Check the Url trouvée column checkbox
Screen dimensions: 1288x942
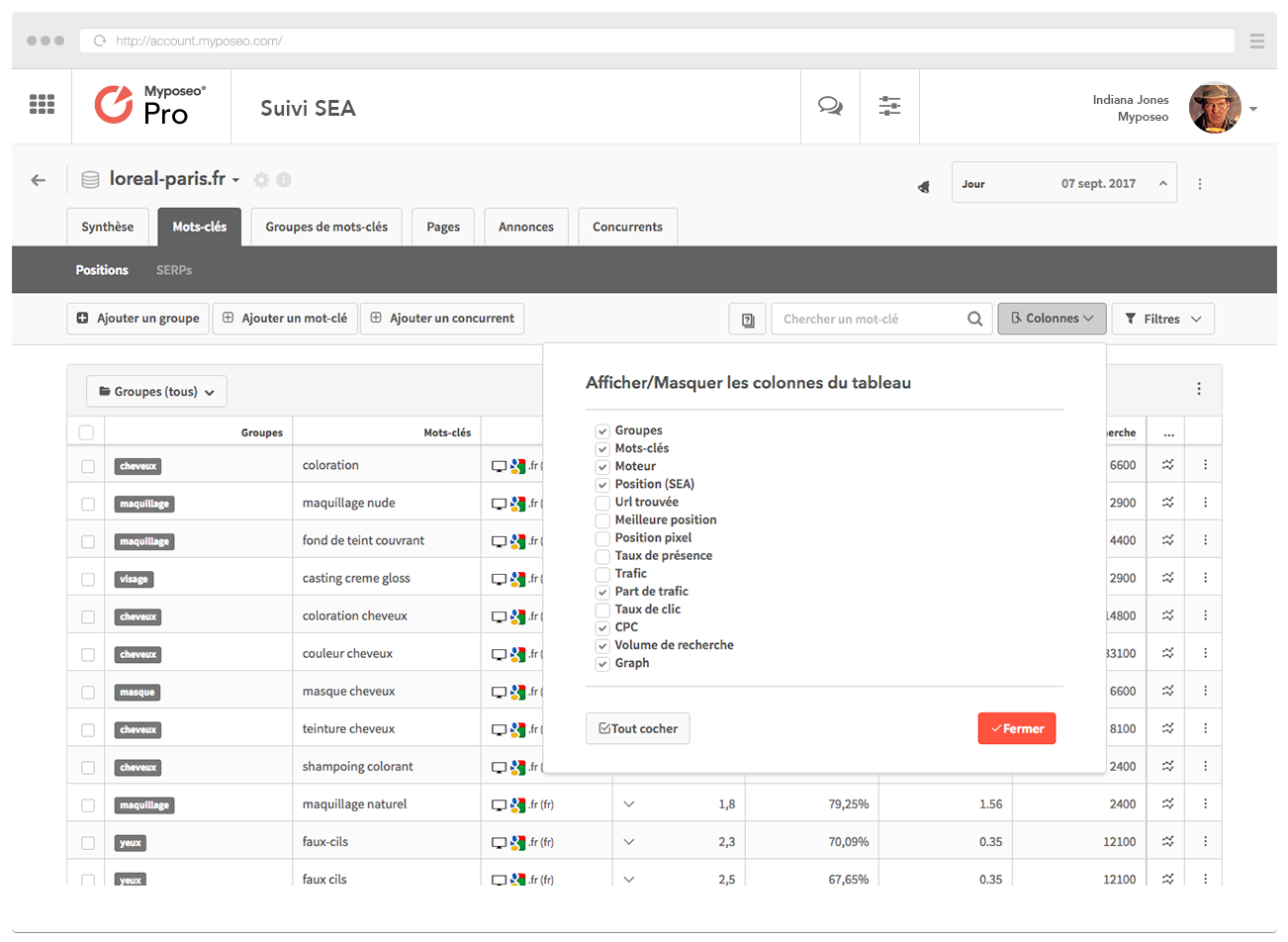pyautogui.click(x=602, y=503)
